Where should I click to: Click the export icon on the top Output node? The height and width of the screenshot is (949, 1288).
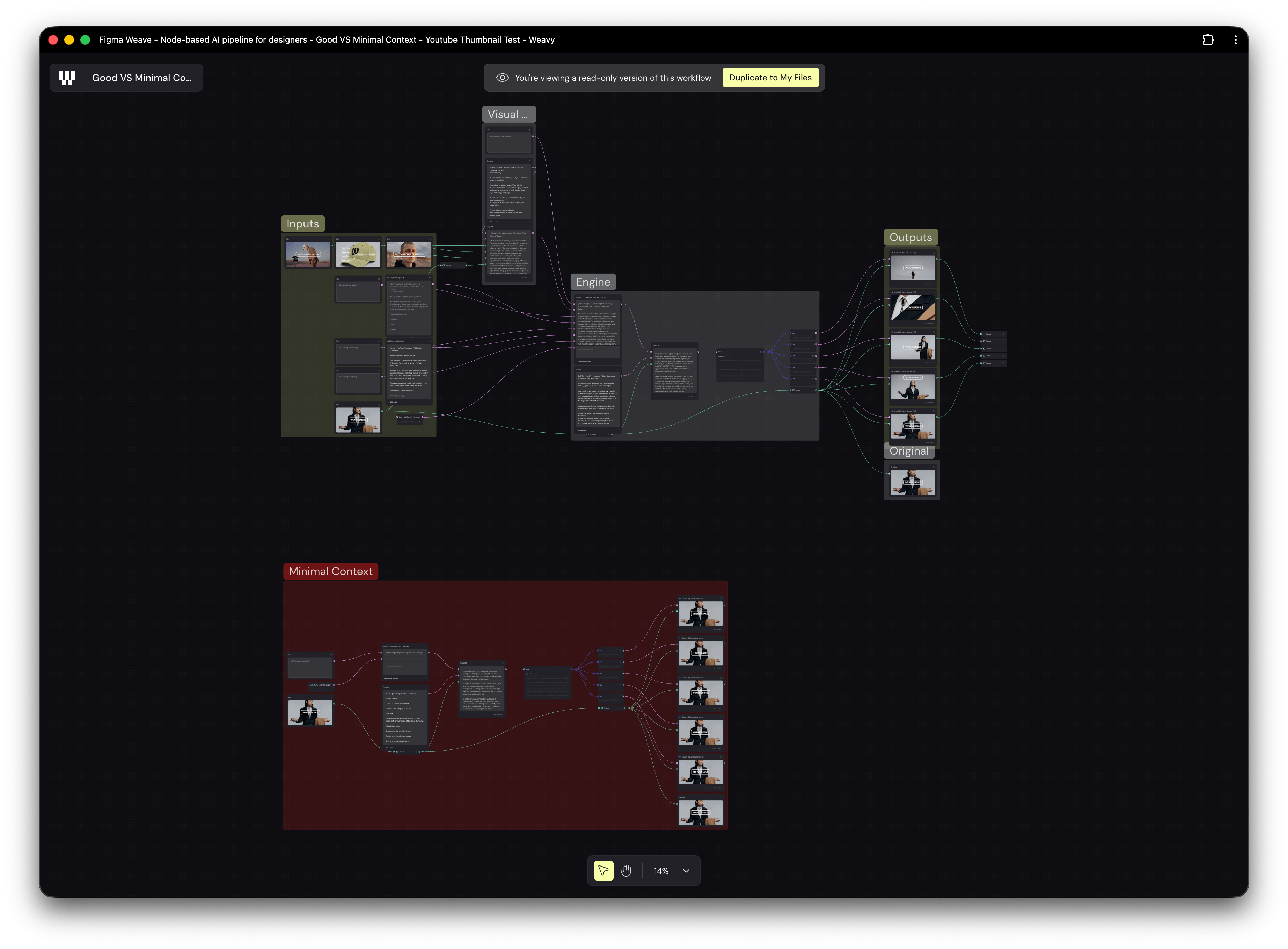pos(1004,334)
